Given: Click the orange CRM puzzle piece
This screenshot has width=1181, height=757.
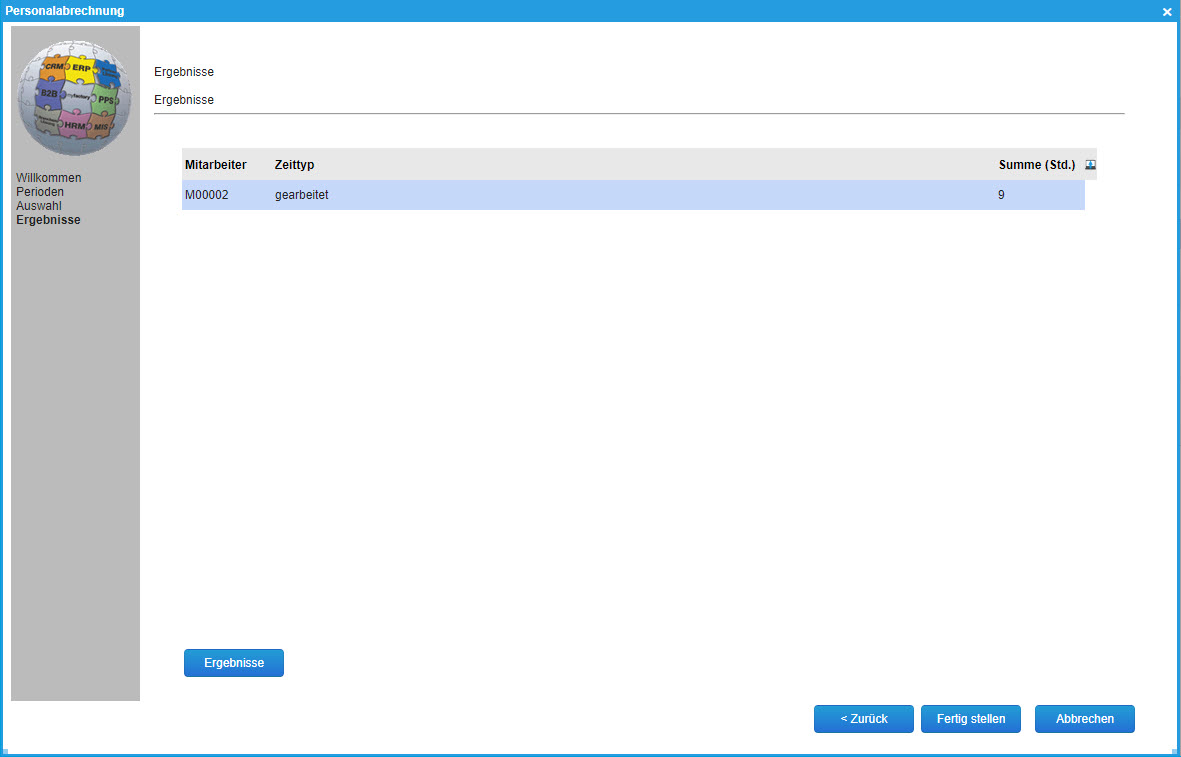Looking at the screenshot, I should (x=55, y=65).
